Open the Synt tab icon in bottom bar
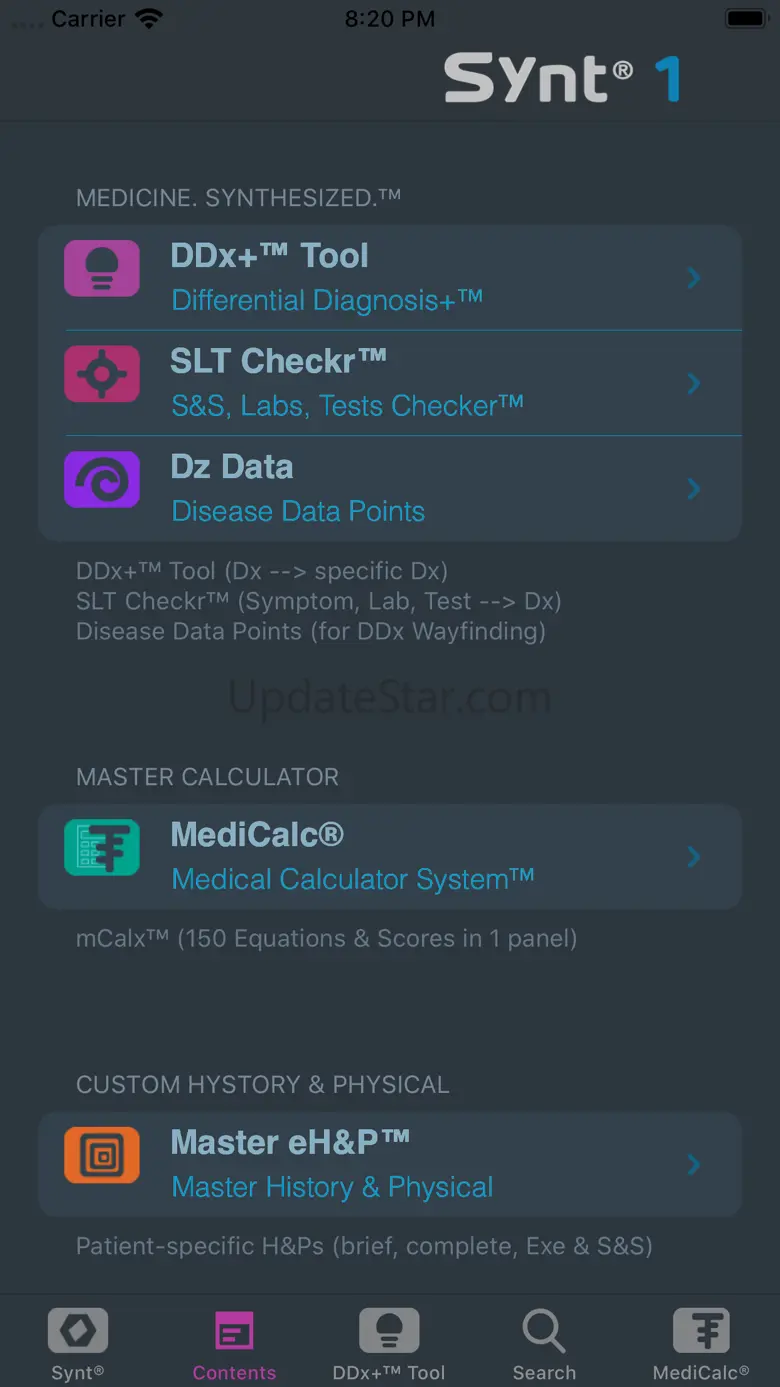This screenshot has height=1387, width=780. [x=78, y=1333]
